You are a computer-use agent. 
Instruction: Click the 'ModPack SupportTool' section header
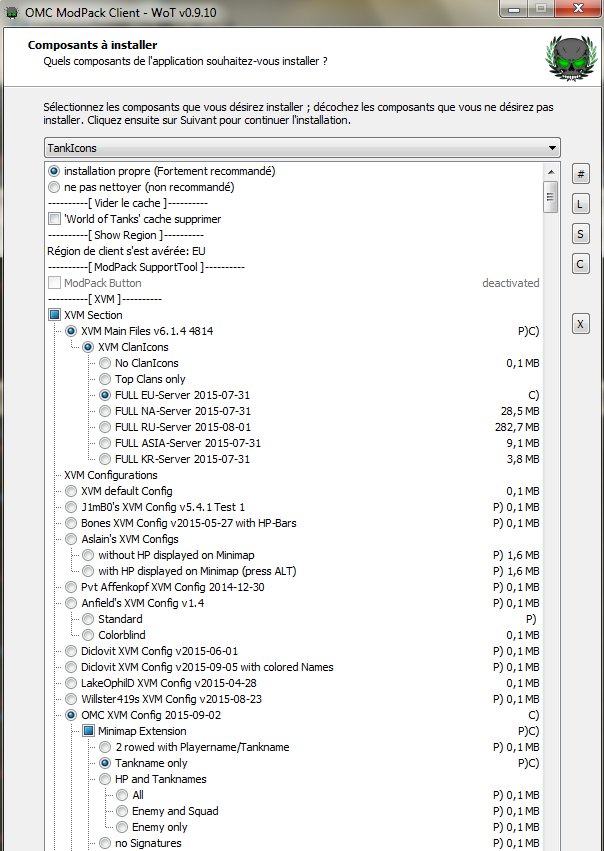[147, 267]
